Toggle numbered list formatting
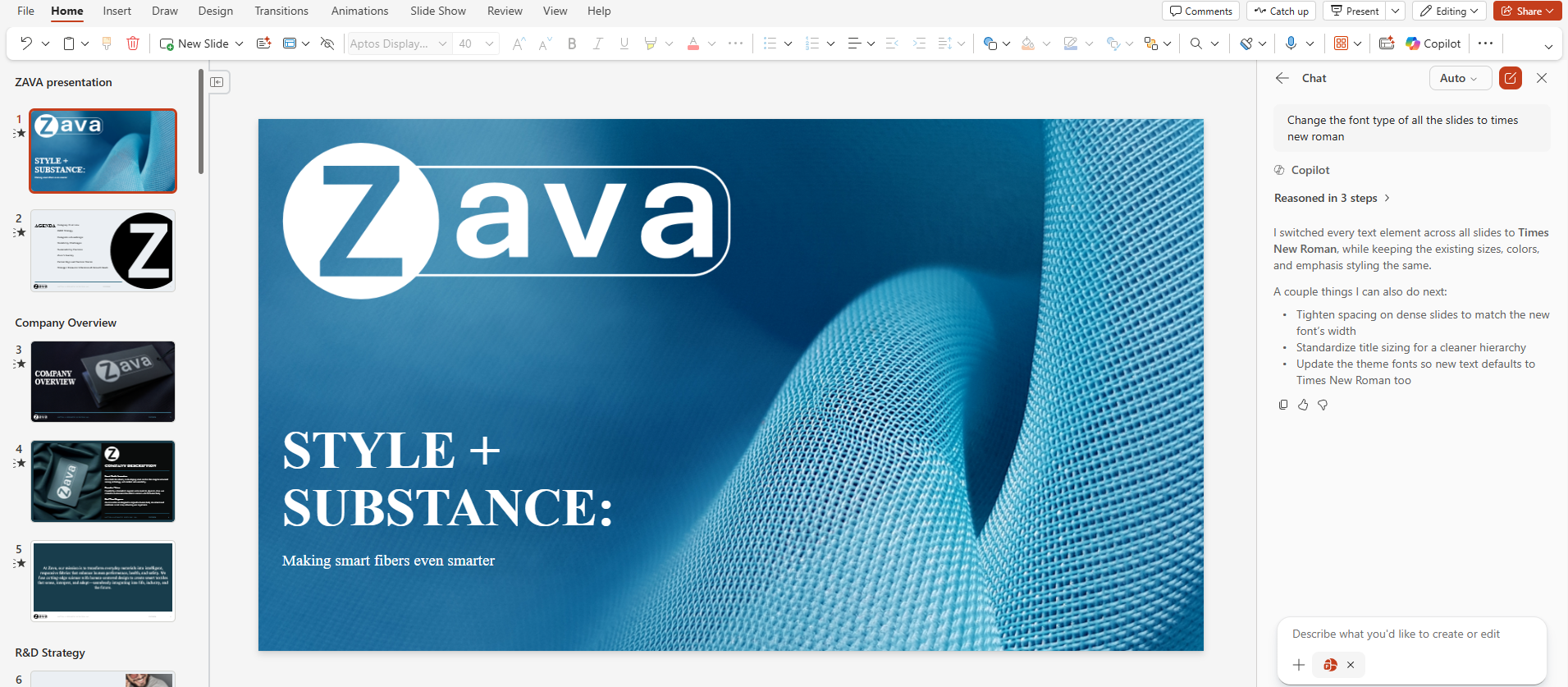1568x687 pixels. point(812,44)
